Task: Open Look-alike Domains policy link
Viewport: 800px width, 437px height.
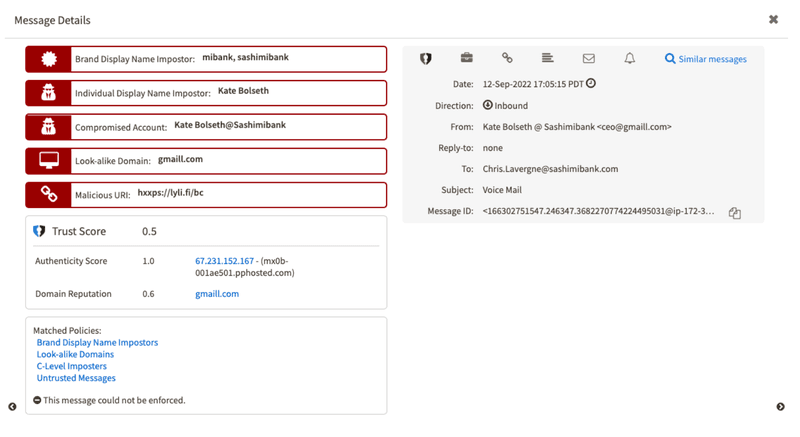Action: tap(75, 354)
